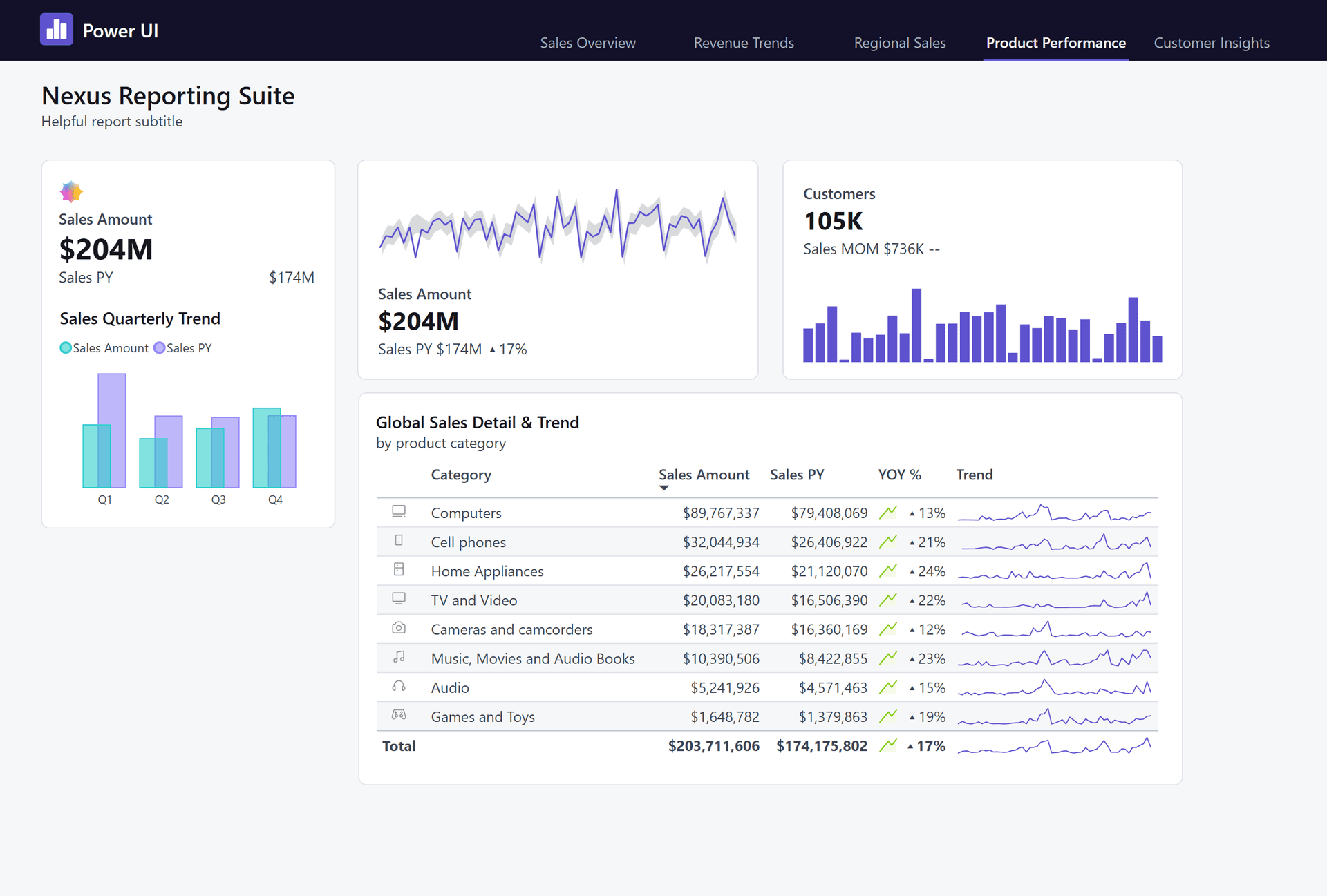The width and height of the screenshot is (1327, 896).
Task: Select the Cameras and camcorders icon
Action: [399, 628]
